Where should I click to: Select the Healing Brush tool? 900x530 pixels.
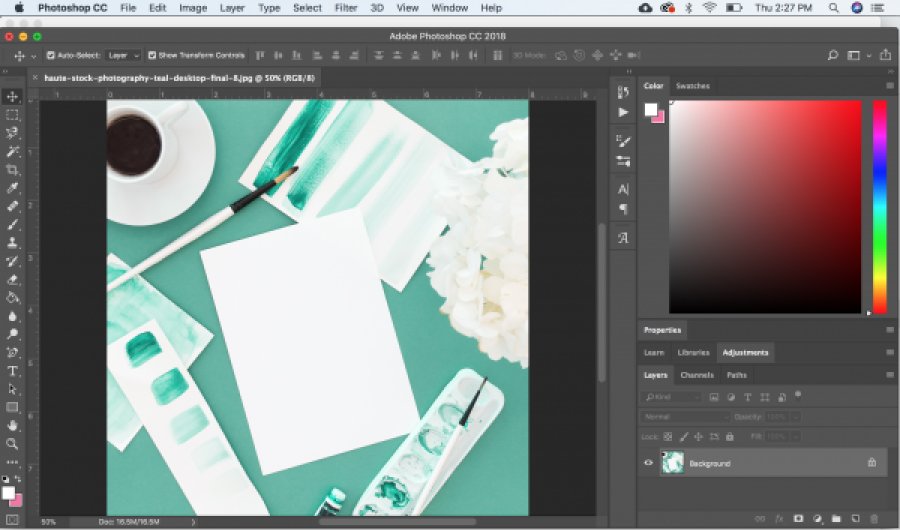(x=12, y=206)
